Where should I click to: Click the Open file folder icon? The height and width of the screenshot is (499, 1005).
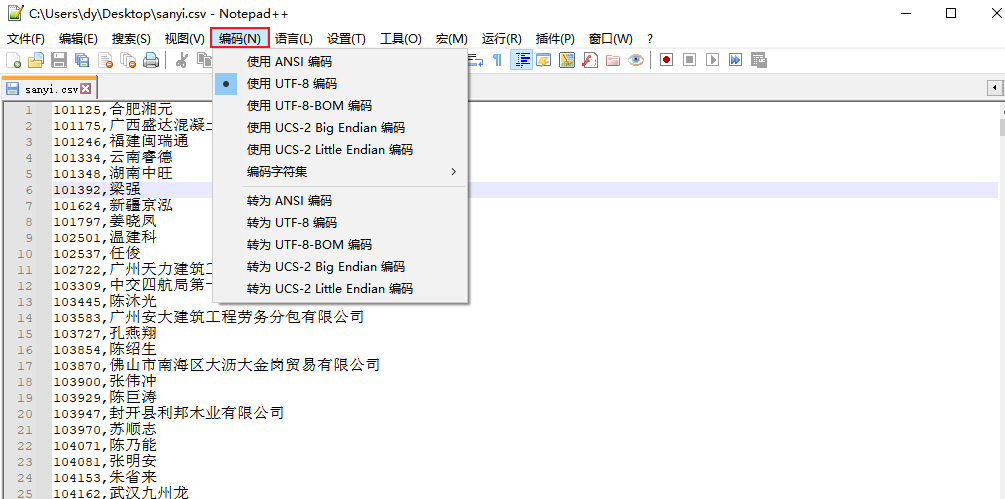click(x=36, y=60)
